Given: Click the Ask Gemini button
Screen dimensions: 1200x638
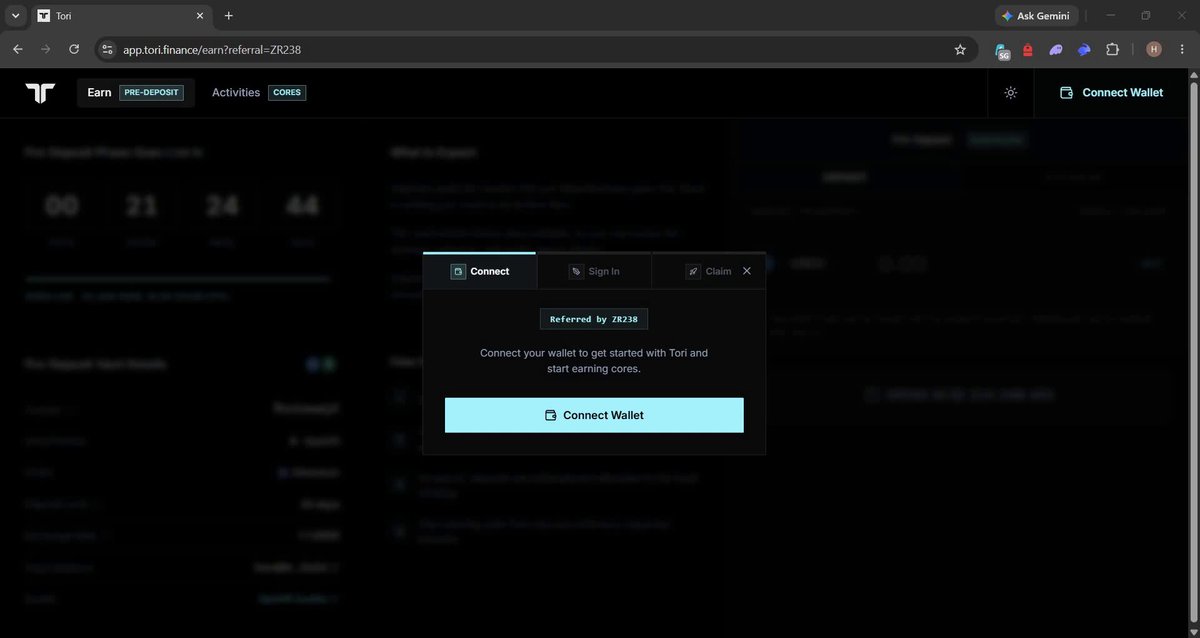Looking at the screenshot, I should click(x=1037, y=16).
